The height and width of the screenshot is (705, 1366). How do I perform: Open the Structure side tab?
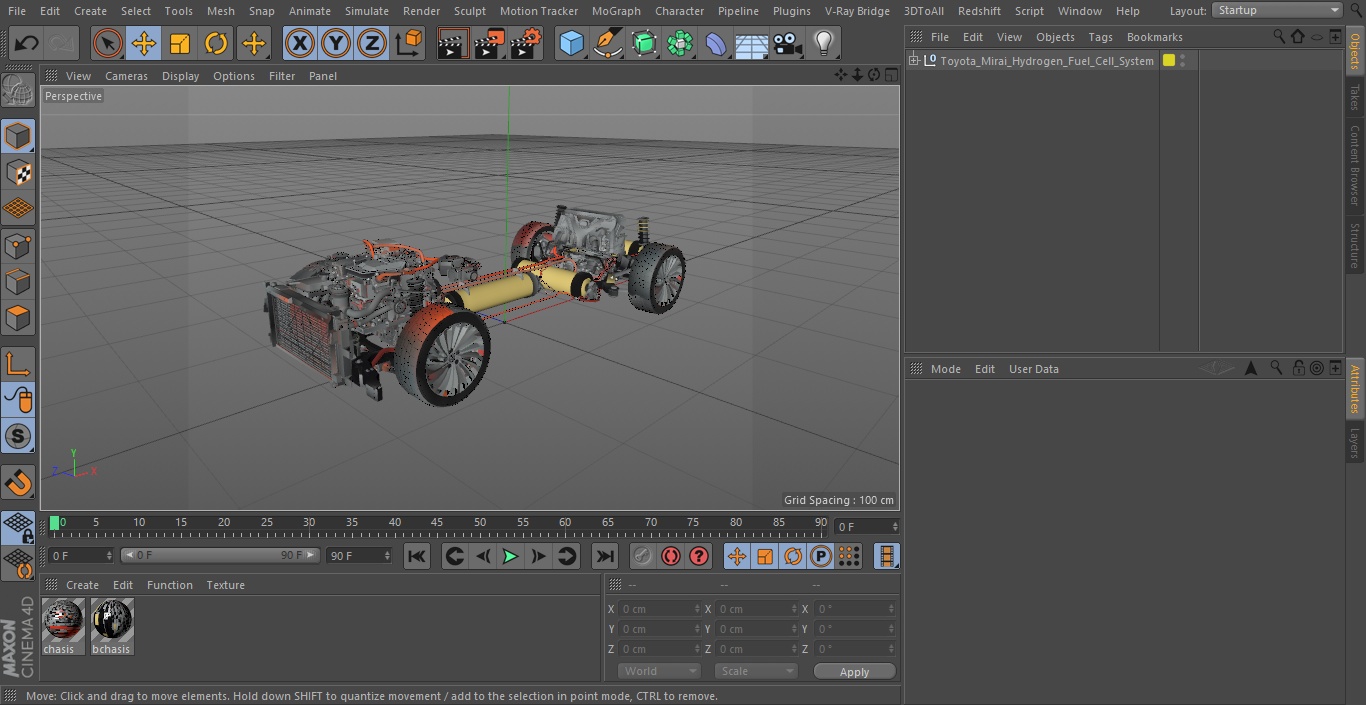1355,245
